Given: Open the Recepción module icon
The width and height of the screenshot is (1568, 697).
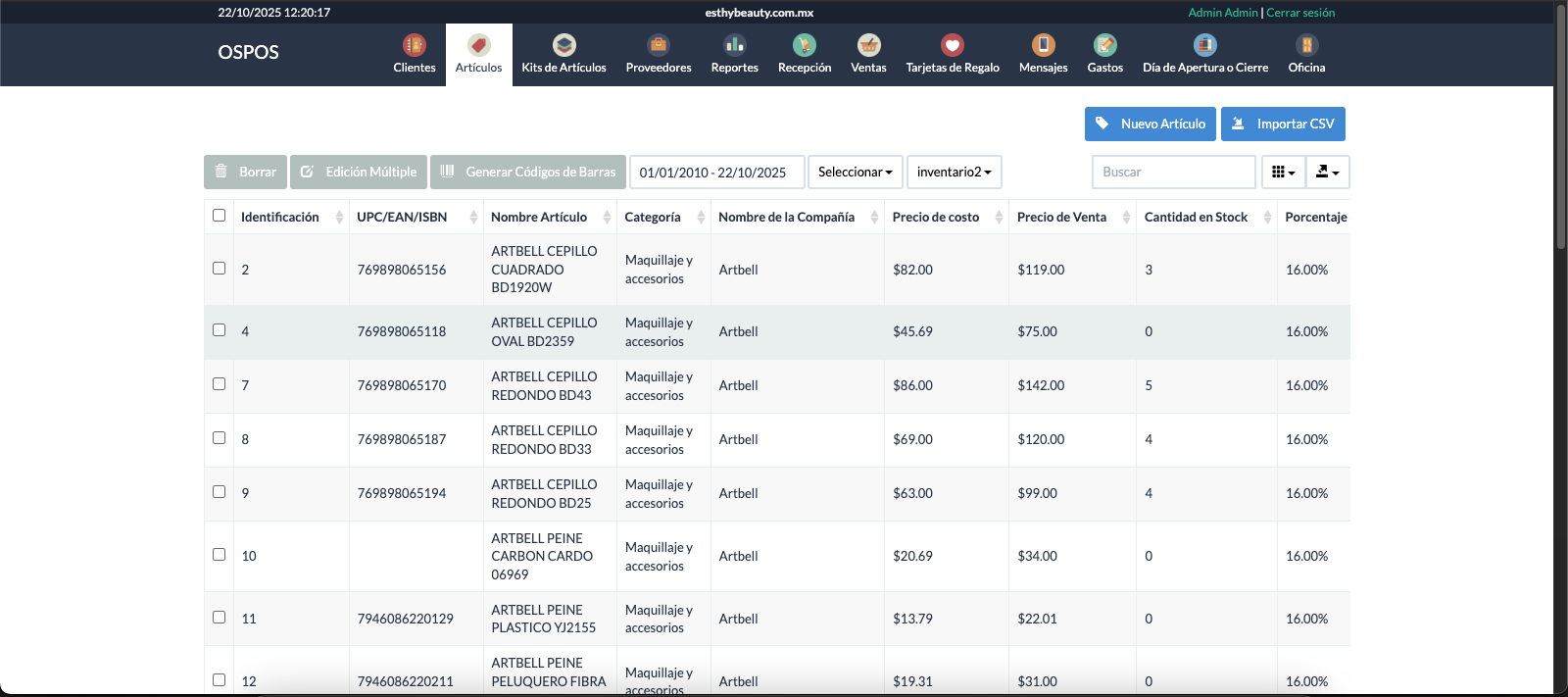Looking at the screenshot, I should (x=804, y=45).
